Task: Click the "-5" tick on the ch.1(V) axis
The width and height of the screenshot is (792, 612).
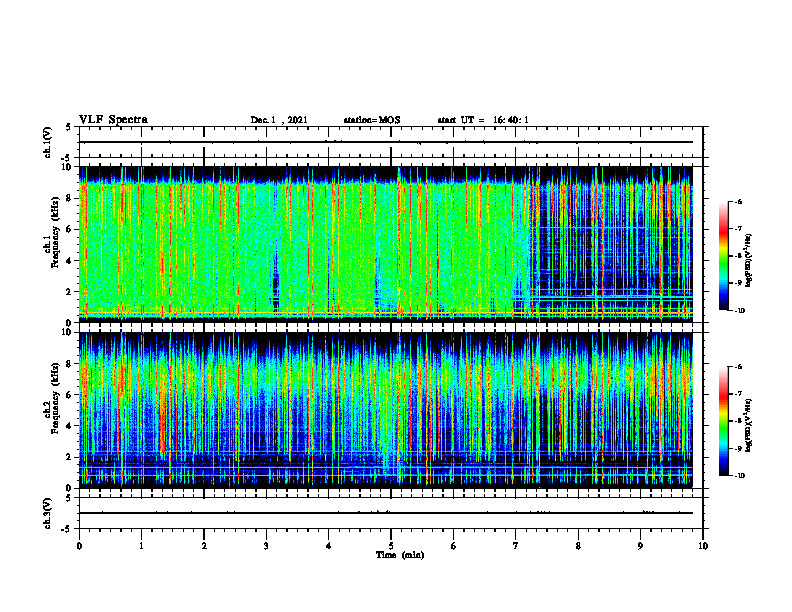Action: click(67, 158)
